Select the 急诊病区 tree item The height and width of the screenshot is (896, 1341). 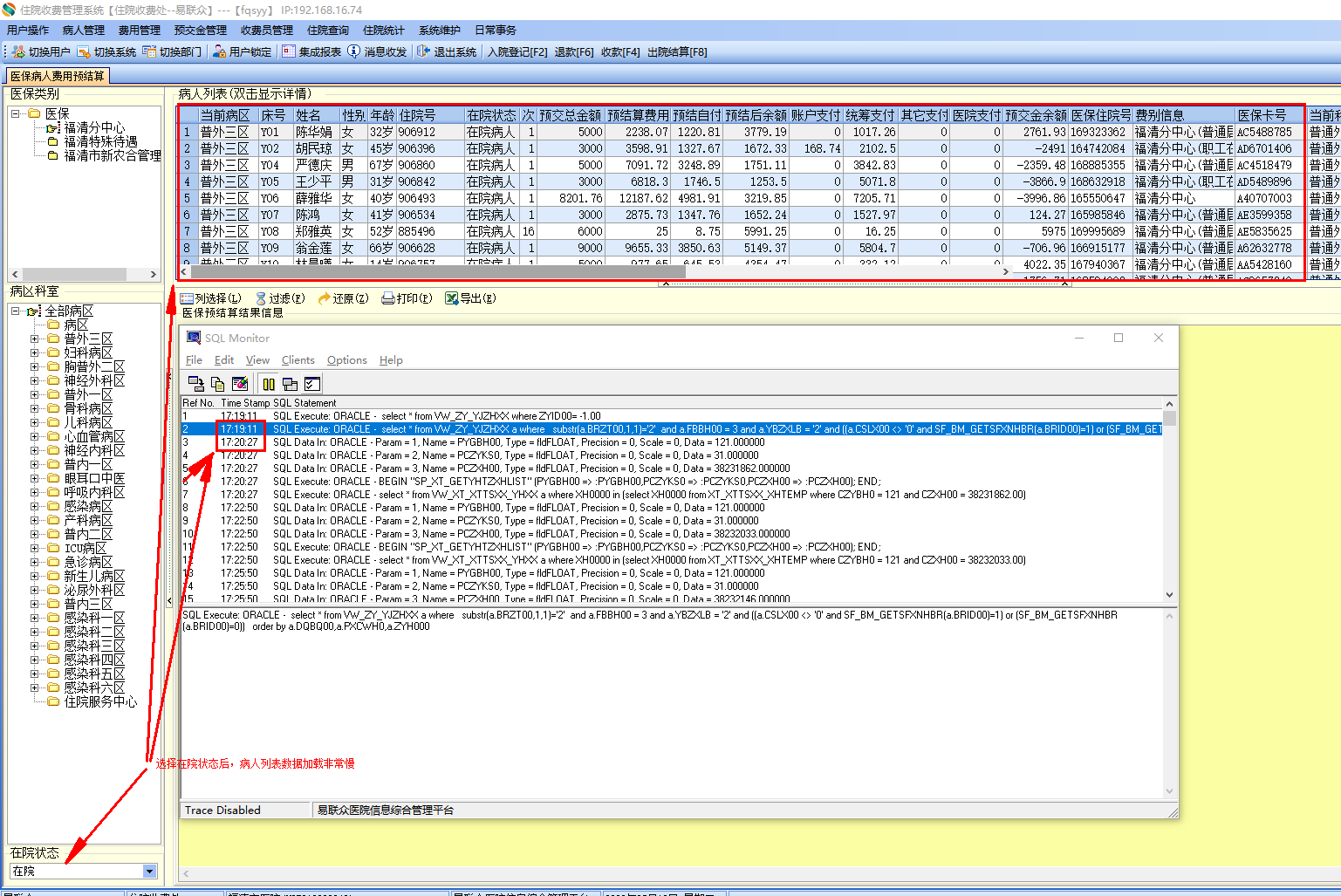click(88, 562)
